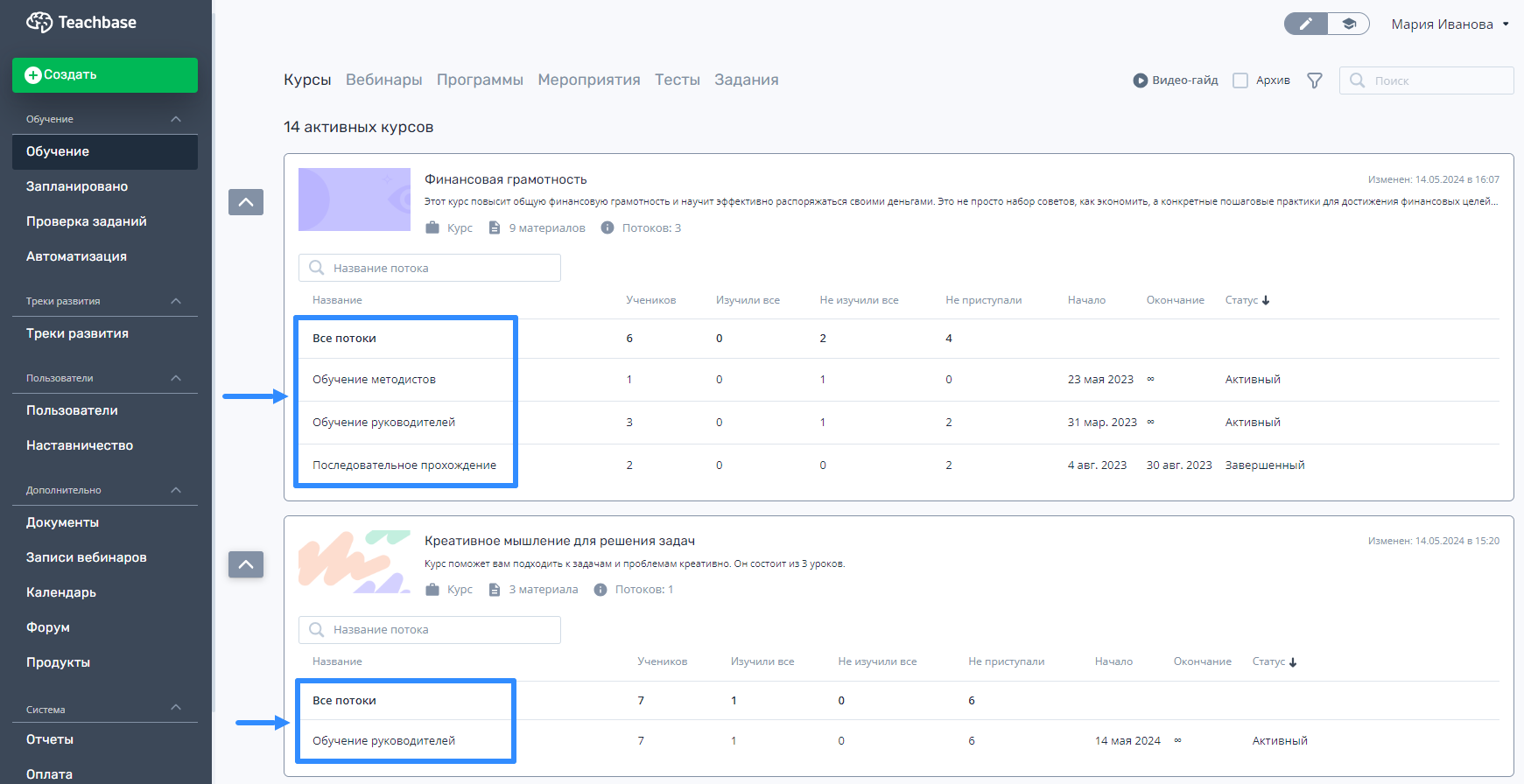Image resolution: width=1524 pixels, height=784 pixels.
Task: Open the Креативное мышление course thumbnail
Action: (355, 562)
